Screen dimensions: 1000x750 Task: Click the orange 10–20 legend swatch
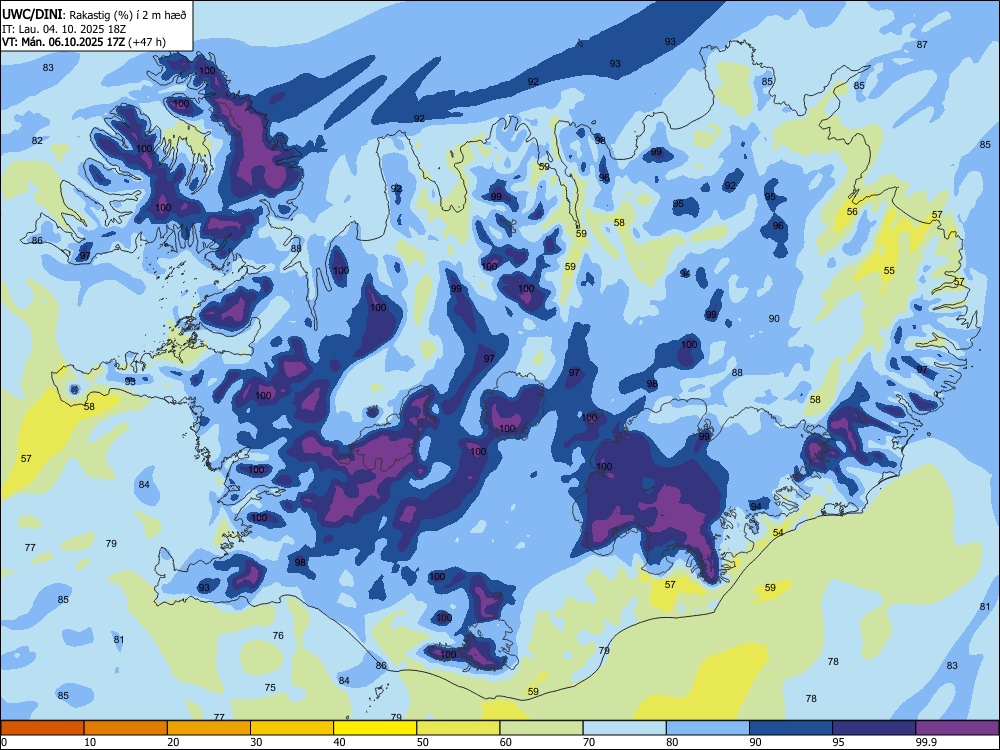126,728
